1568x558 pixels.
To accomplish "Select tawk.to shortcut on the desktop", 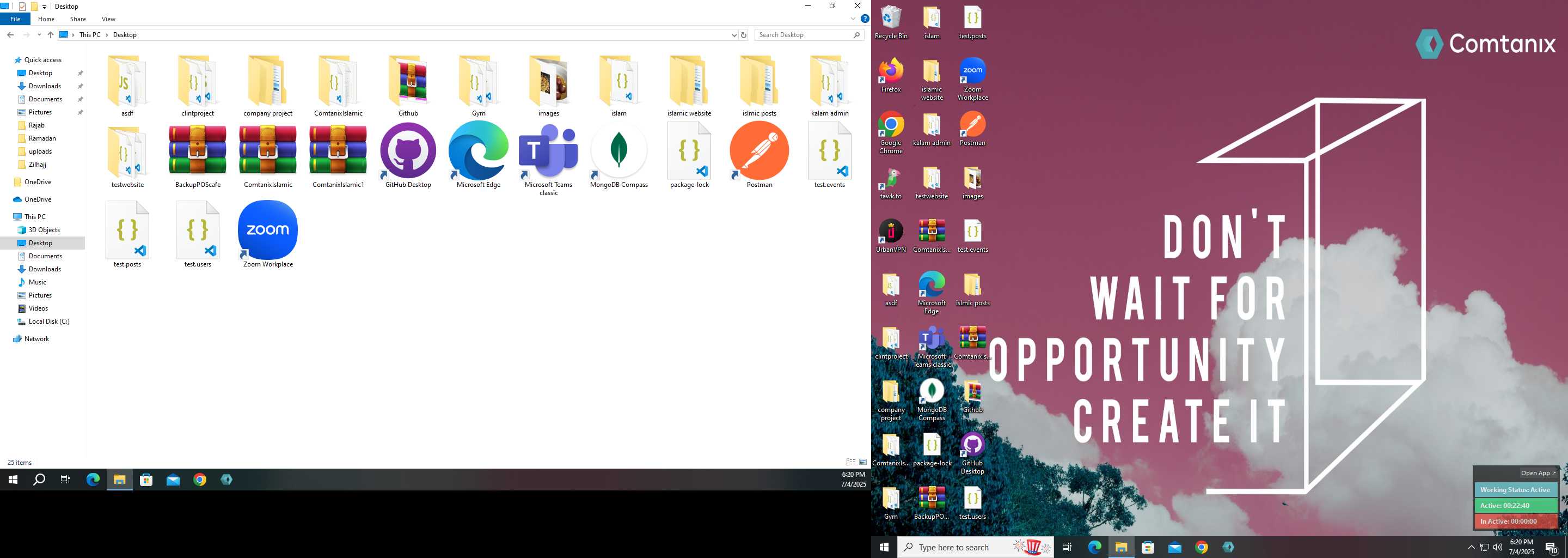I will point(891,183).
